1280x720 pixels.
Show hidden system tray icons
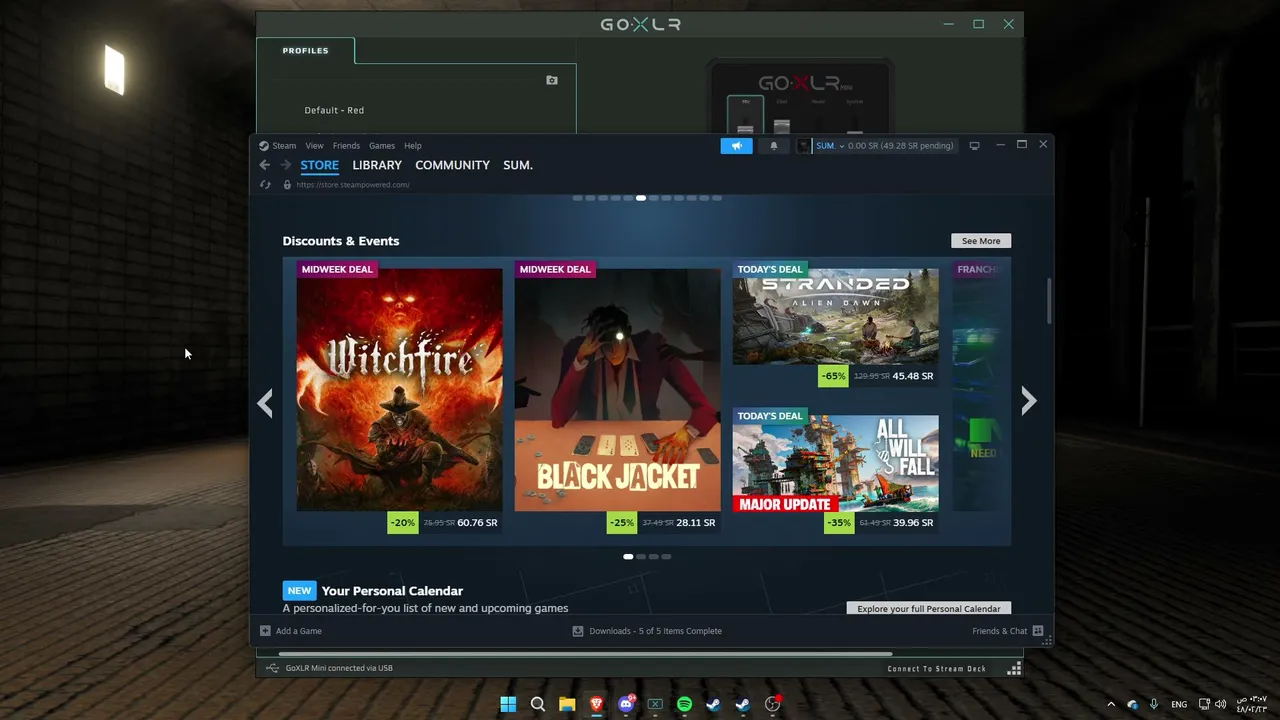pos(1110,704)
